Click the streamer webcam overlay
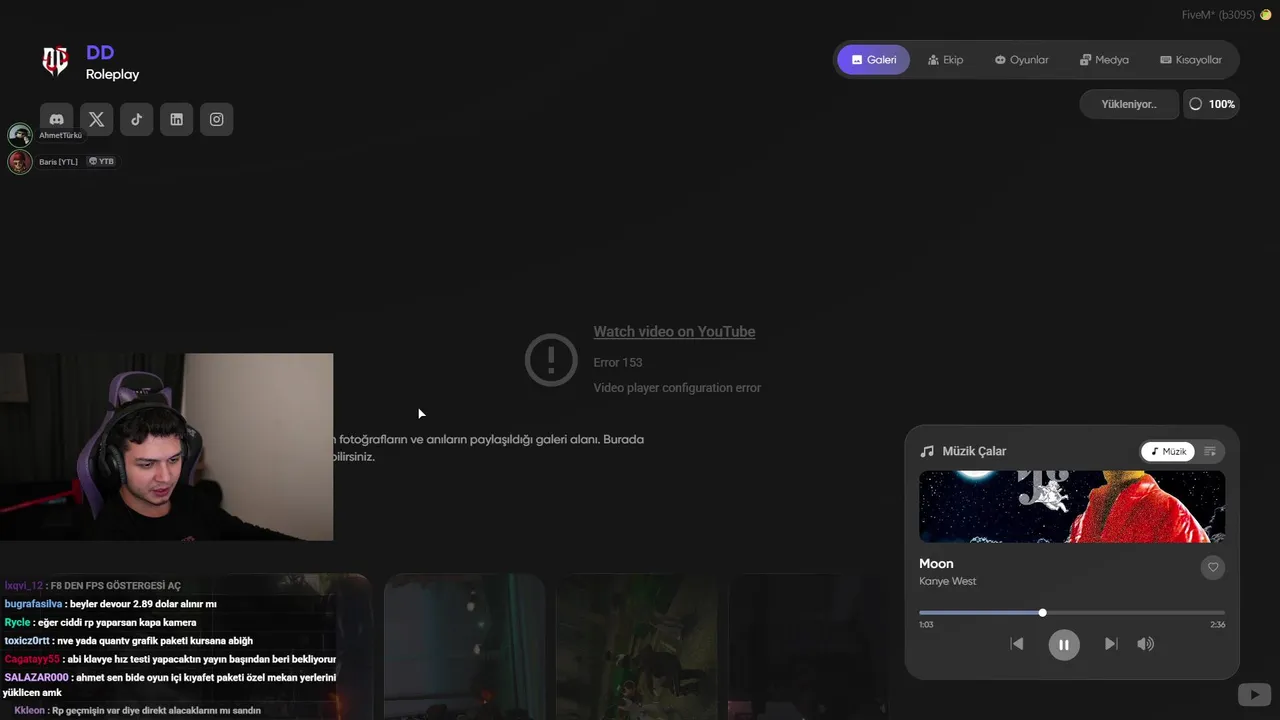 [166, 447]
